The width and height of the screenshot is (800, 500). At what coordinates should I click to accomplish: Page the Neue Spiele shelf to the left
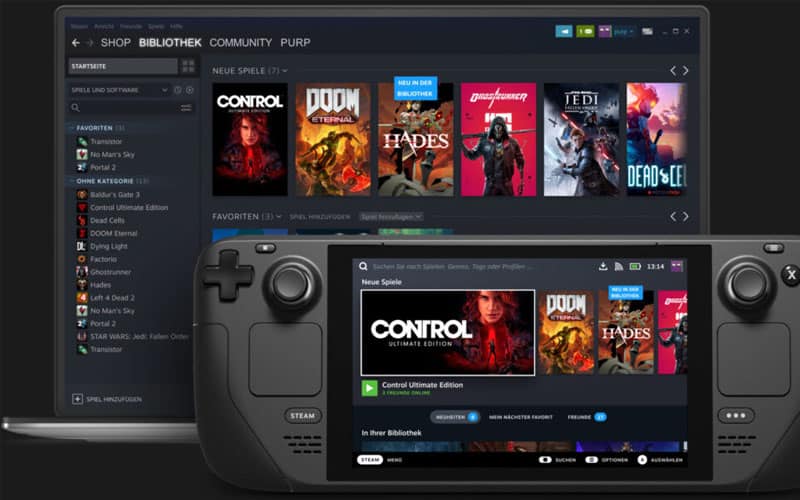point(673,70)
